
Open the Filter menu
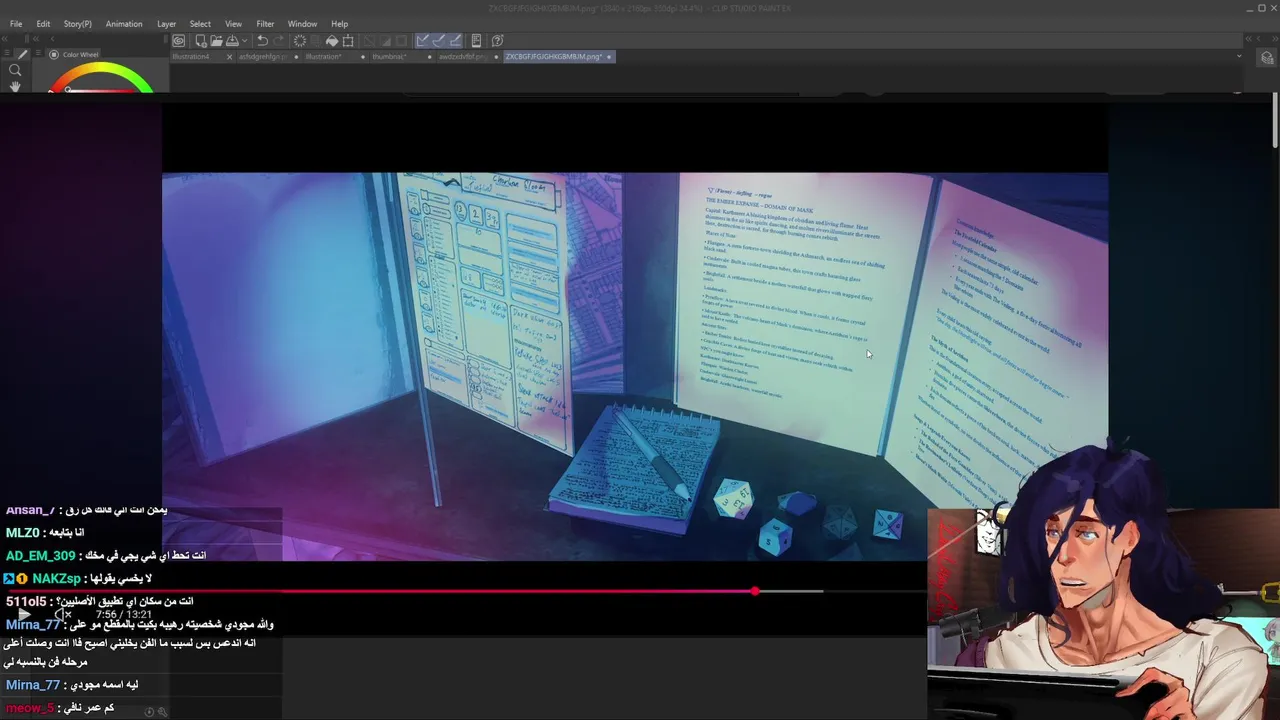click(x=265, y=24)
